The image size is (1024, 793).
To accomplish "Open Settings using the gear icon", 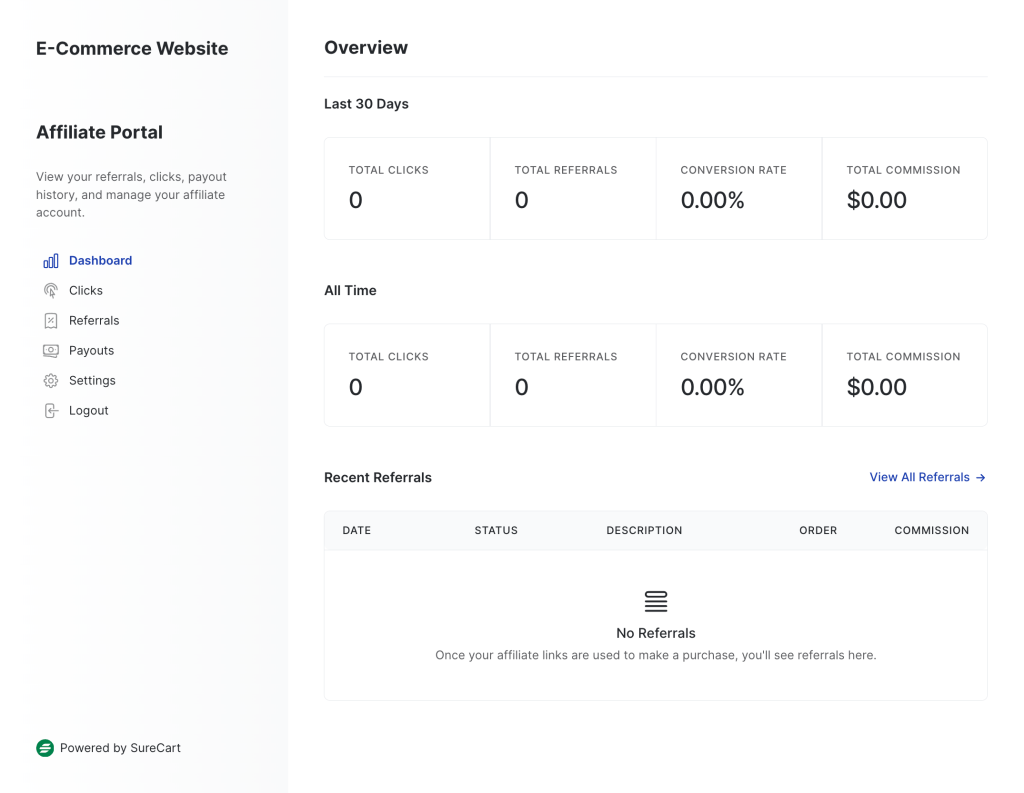I will click(50, 380).
